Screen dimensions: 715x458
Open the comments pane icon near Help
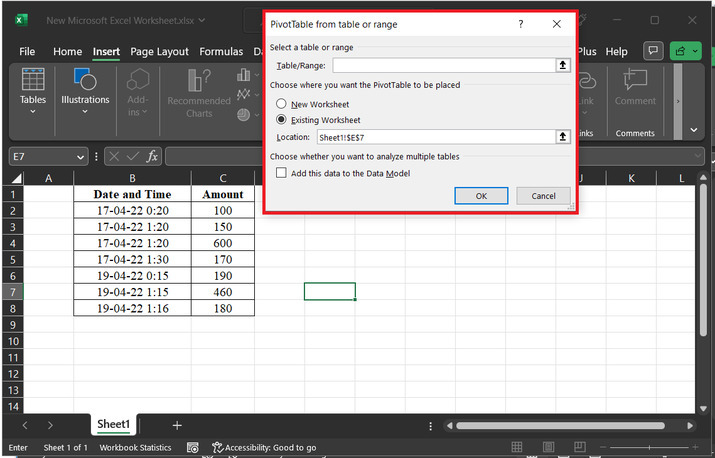click(x=654, y=51)
